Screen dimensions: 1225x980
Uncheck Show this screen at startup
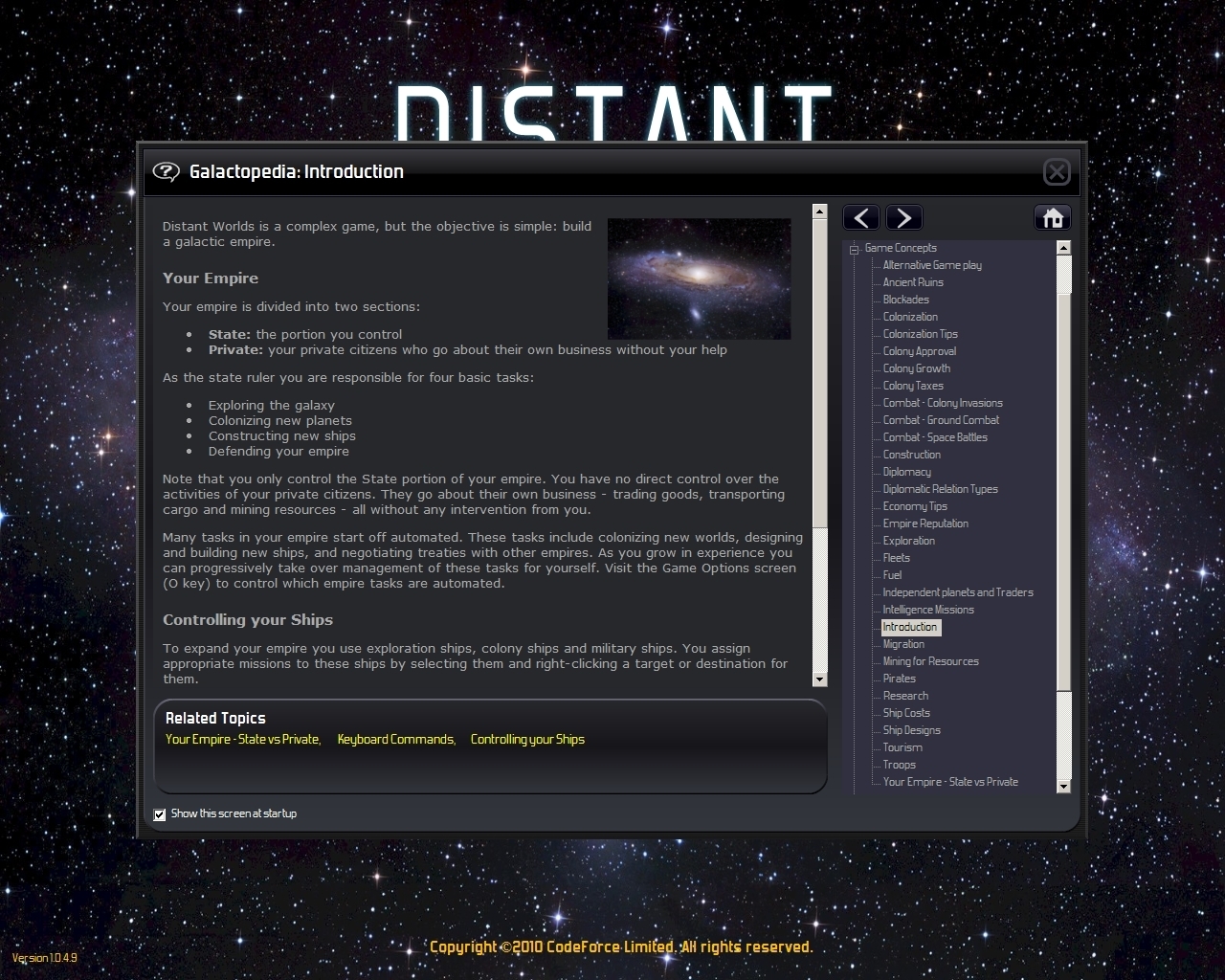pos(160,814)
